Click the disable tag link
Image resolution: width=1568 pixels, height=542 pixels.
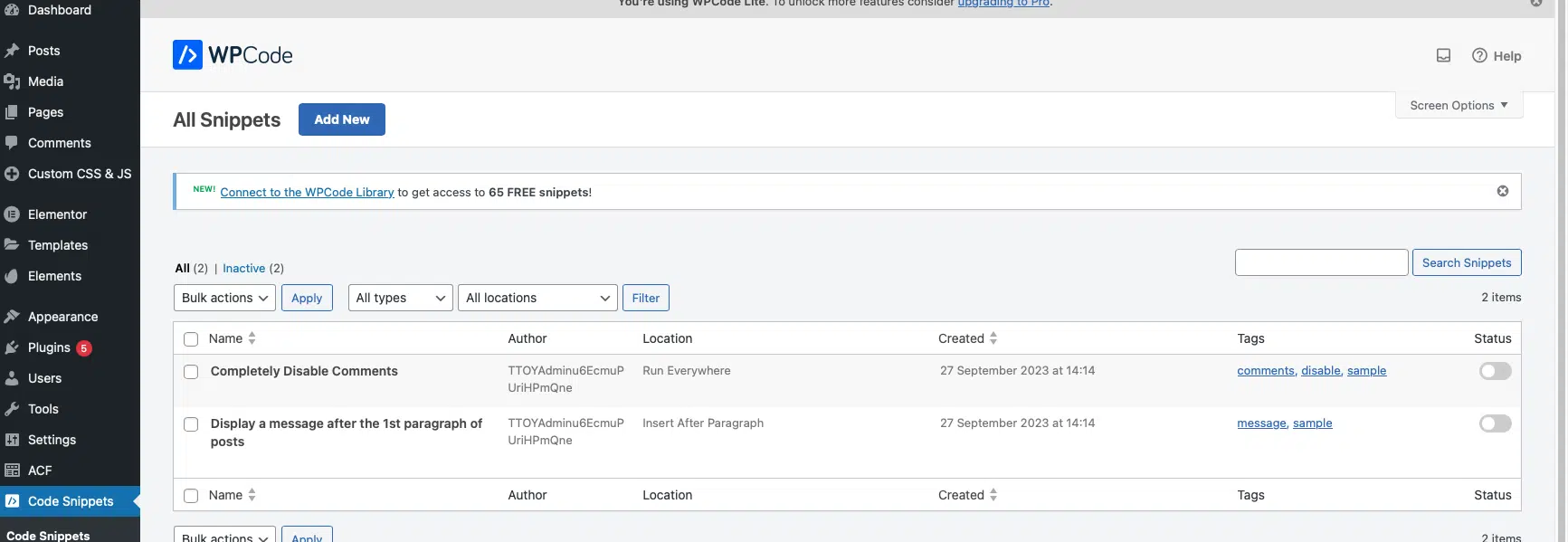coord(1321,371)
